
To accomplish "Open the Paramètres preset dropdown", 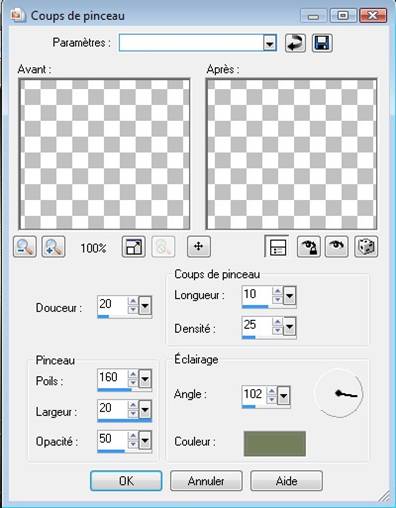I will click(270, 43).
